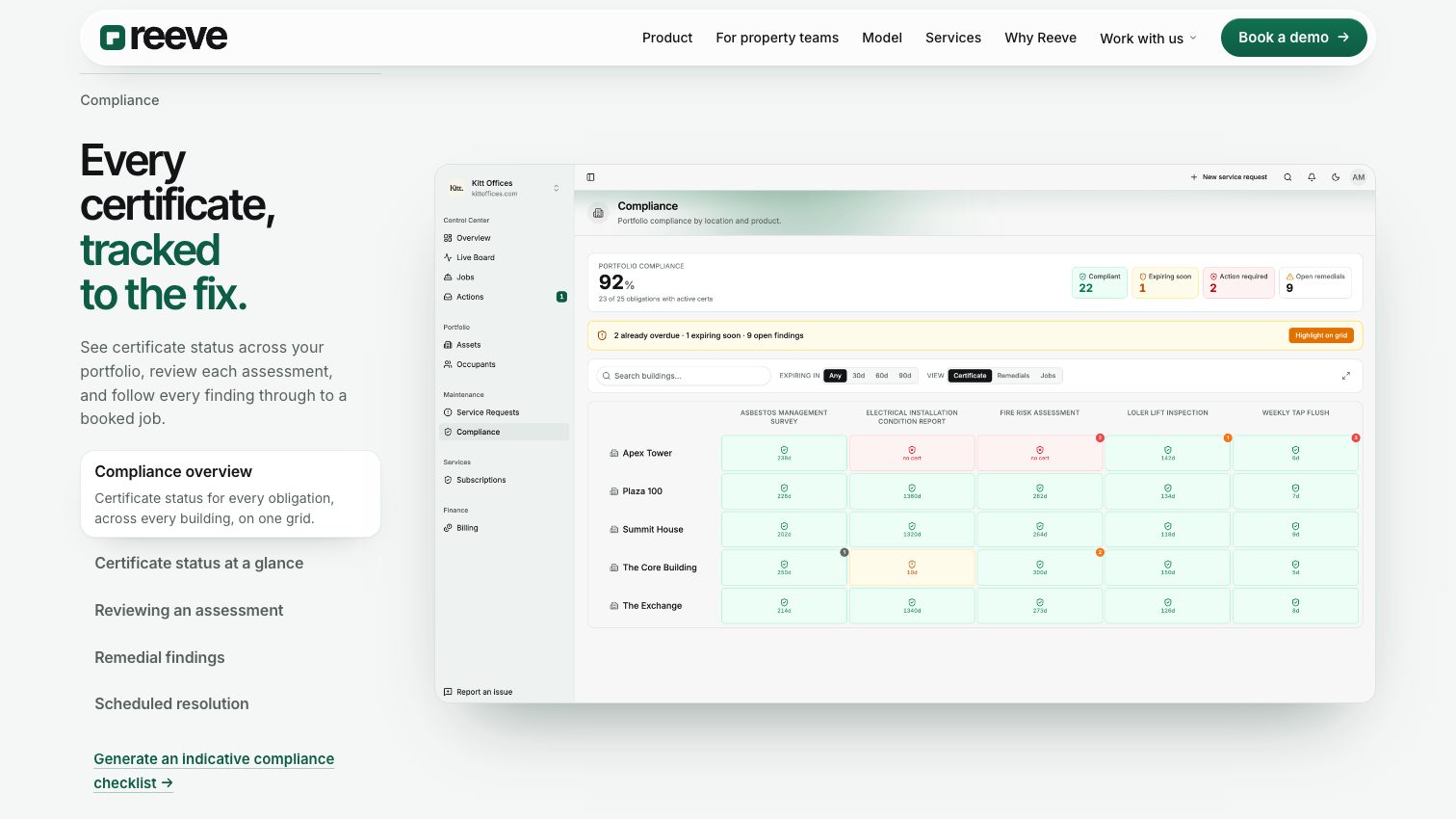Select Compliance in the sidebar
The image size is (1456, 819).
pyautogui.click(x=504, y=433)
